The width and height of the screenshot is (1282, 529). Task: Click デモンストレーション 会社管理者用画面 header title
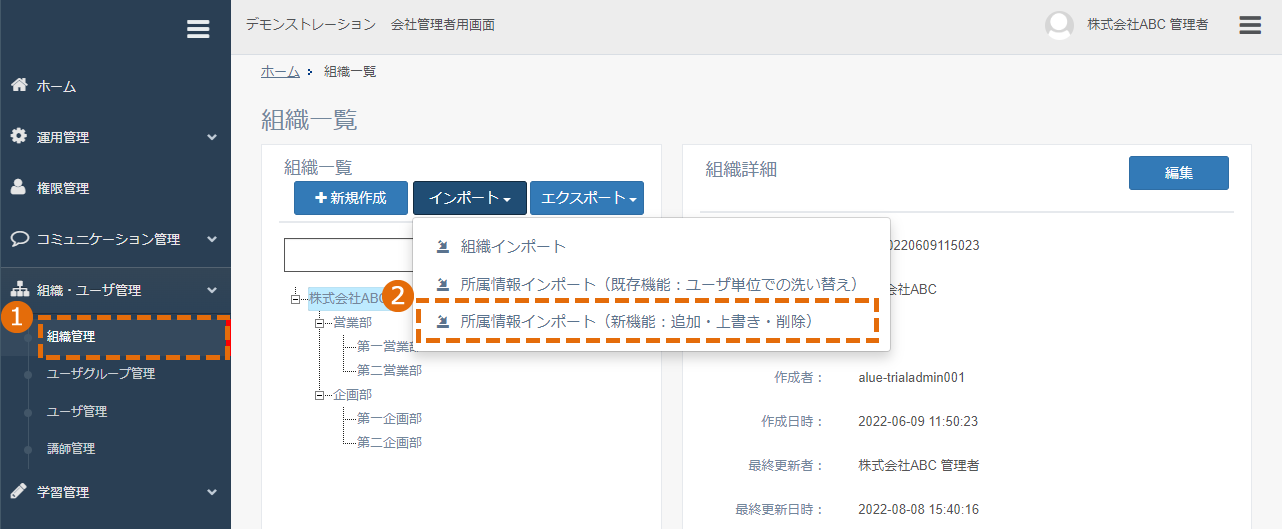click(x=370, y=24)
